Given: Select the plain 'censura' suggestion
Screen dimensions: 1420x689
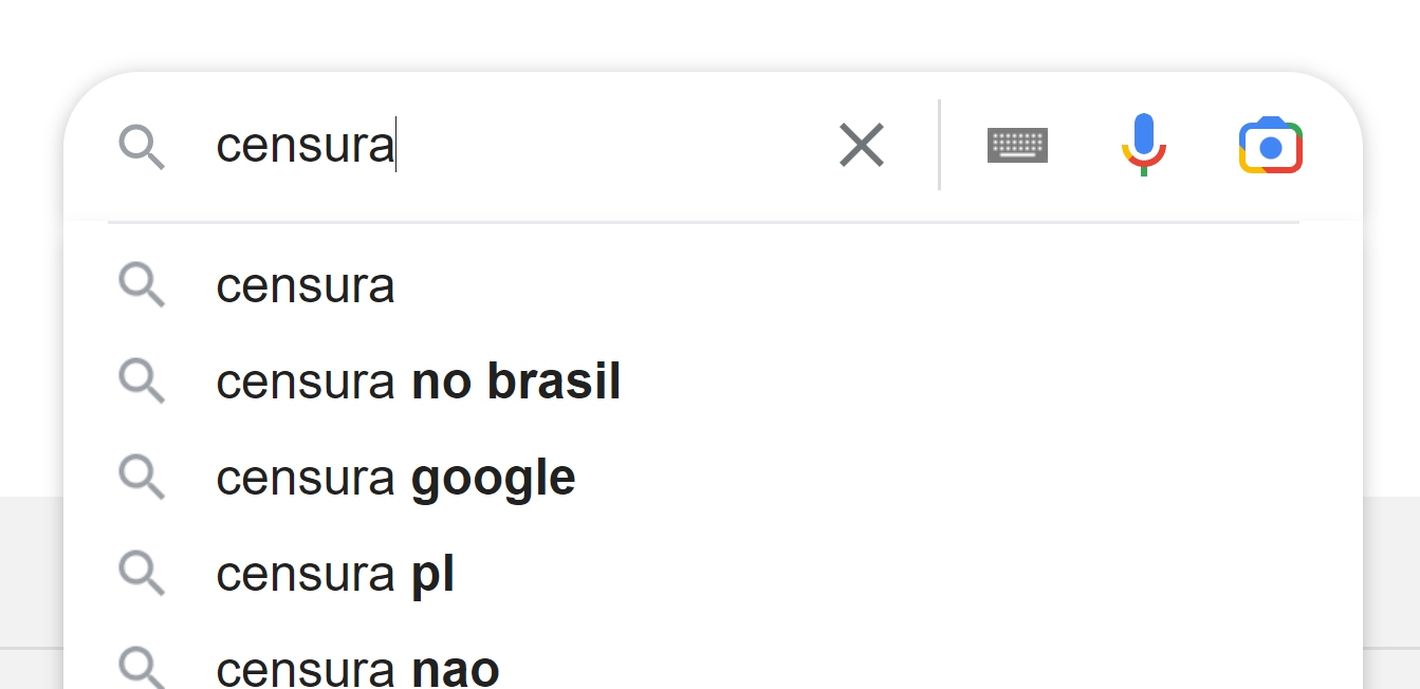Looking at the screenshot, I should pos(305,286).
